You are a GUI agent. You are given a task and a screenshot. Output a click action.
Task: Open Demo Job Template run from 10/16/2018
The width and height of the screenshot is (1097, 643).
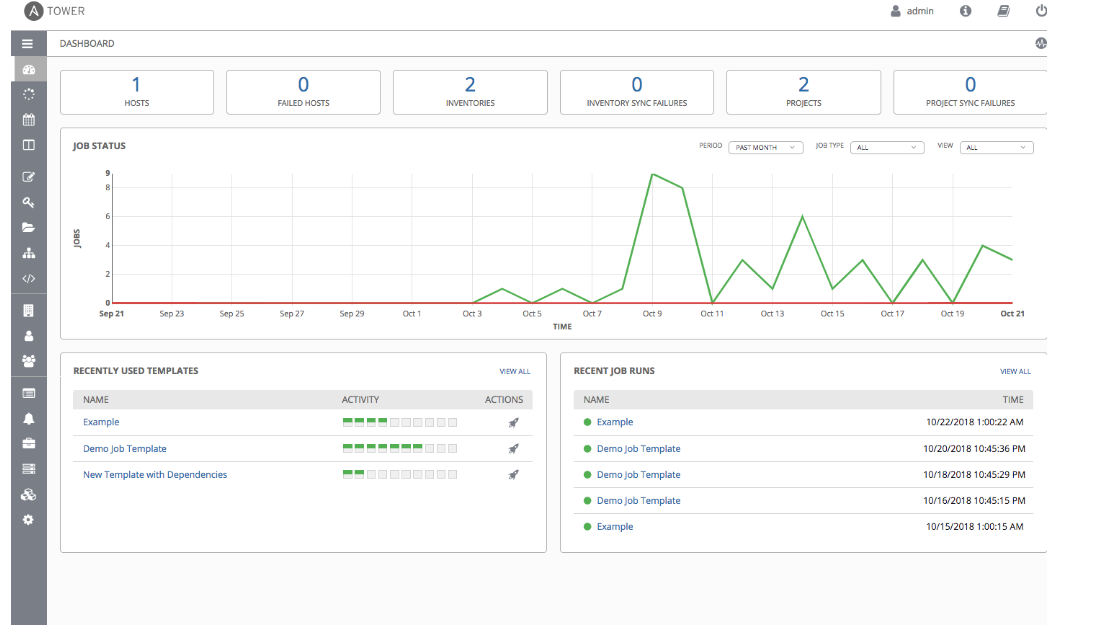639,500
